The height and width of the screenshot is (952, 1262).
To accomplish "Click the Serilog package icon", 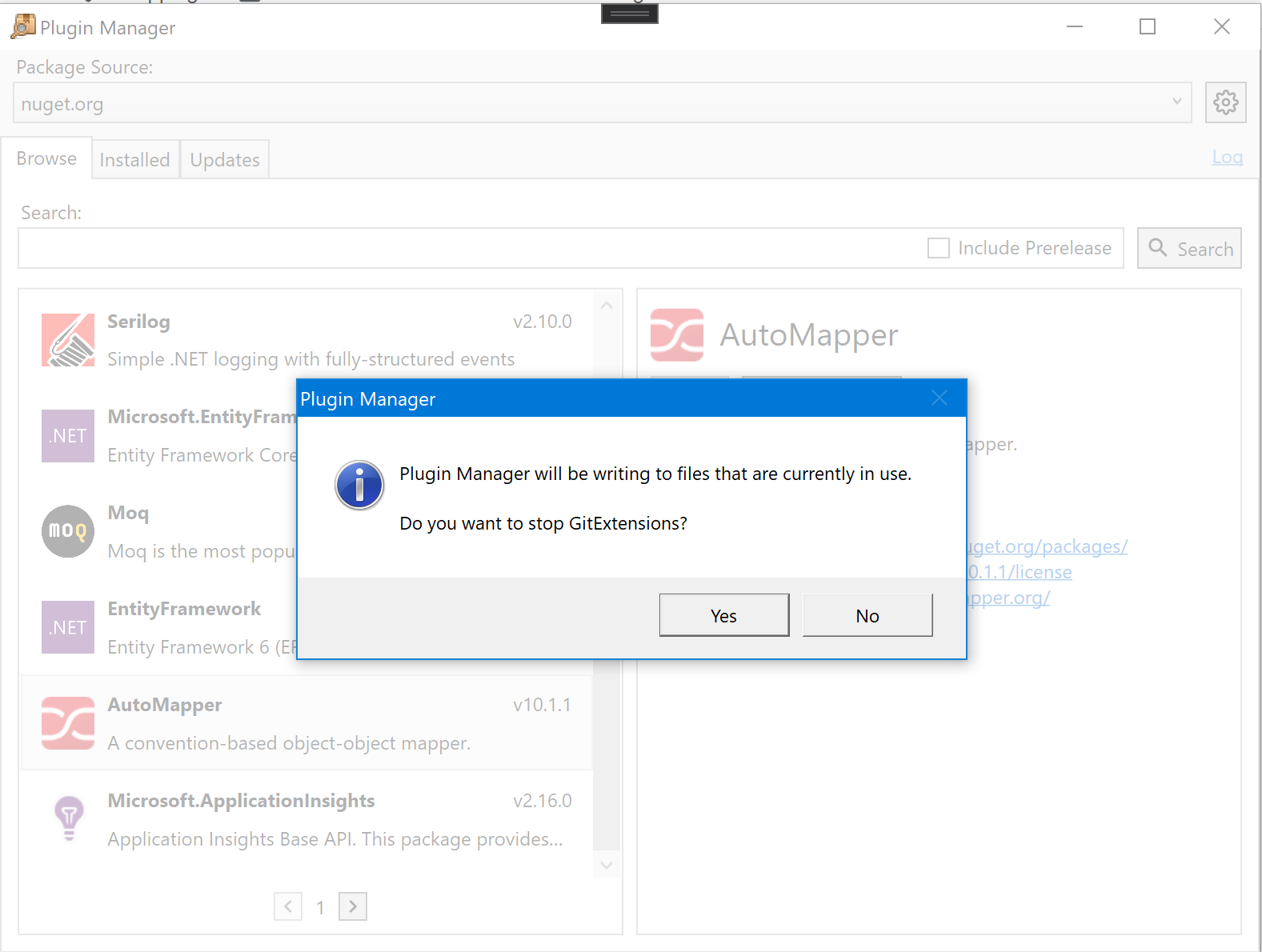I will [68, 340].
